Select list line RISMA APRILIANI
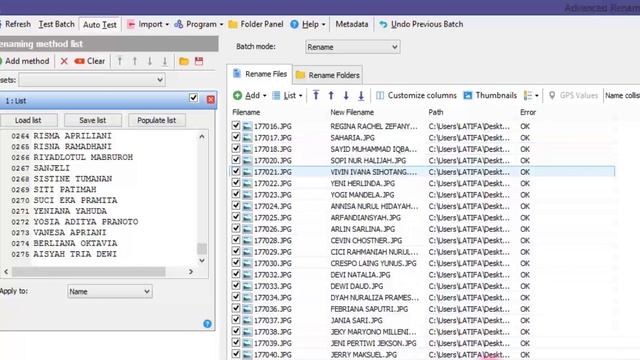The width and height of the screenshot is (640, 360). (x=72, y=136)
